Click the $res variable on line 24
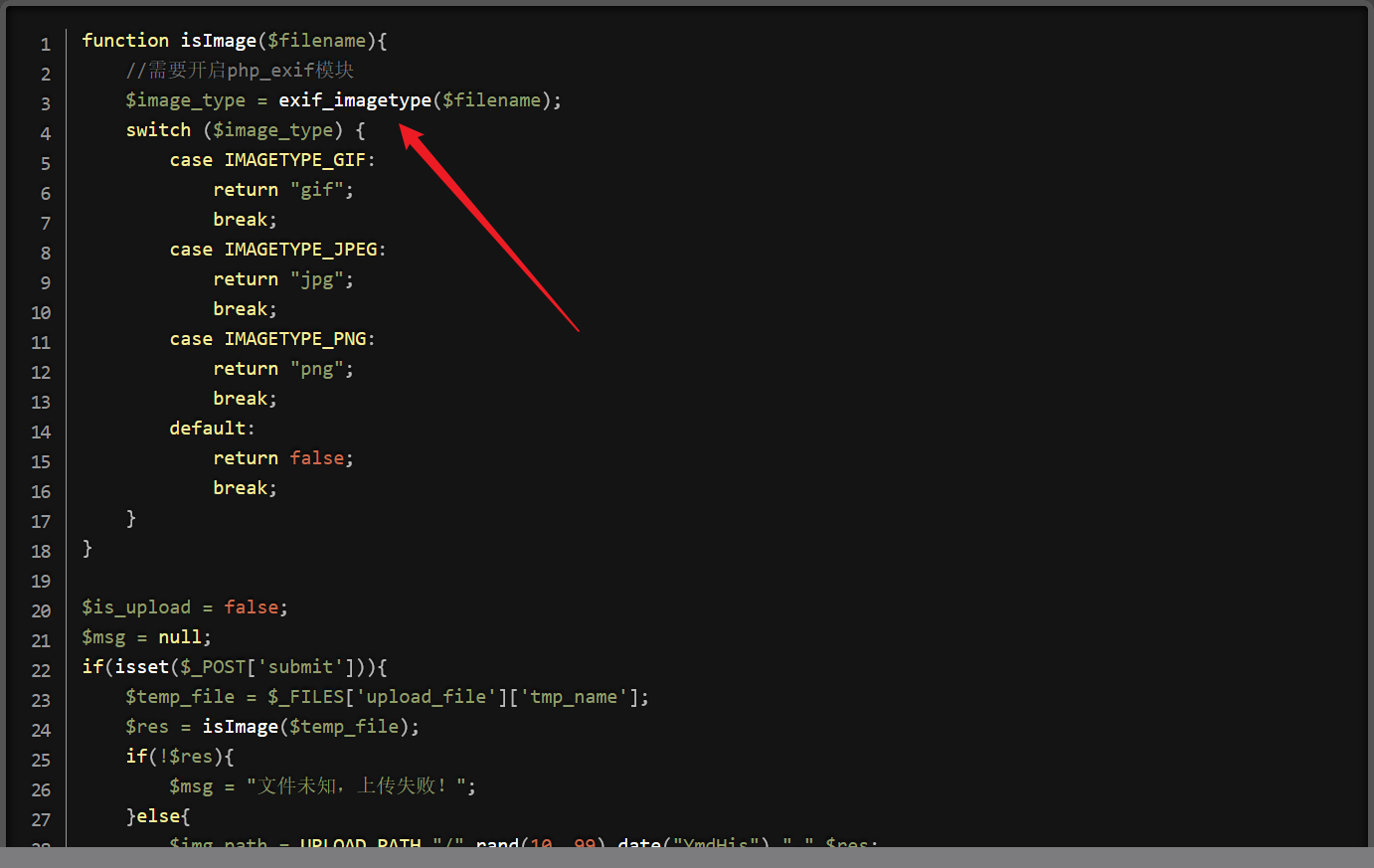This screenshot has width=1374, height=868. tap(147, 727)
